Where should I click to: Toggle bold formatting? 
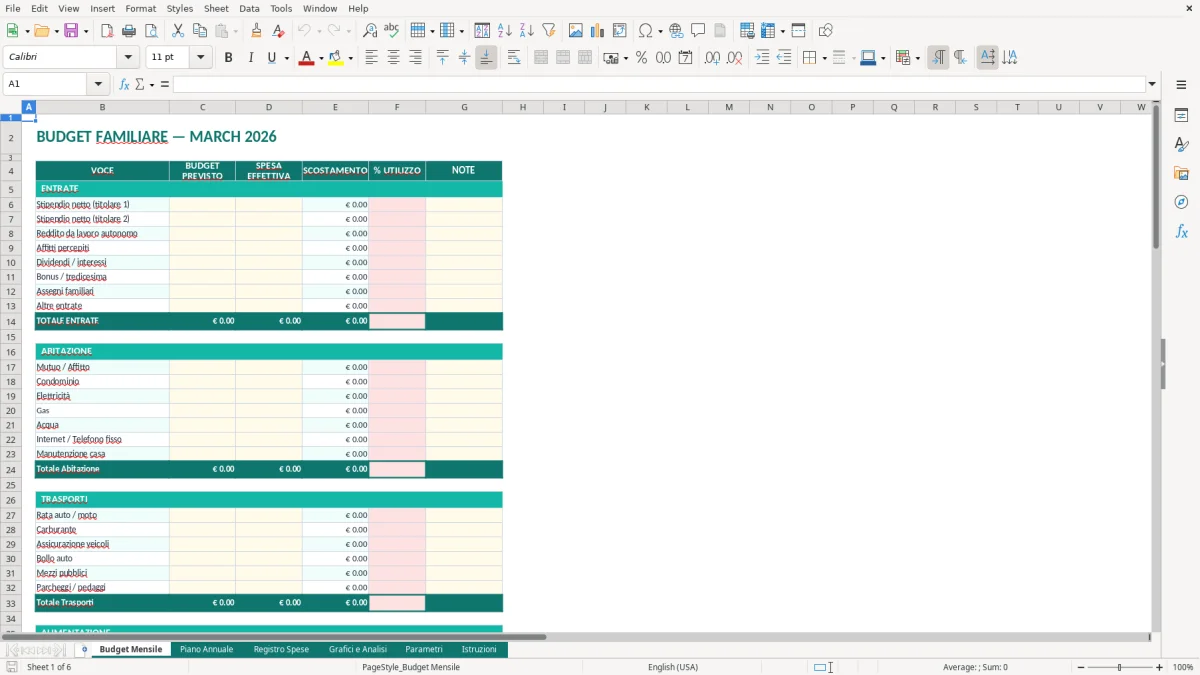point(228,58)
